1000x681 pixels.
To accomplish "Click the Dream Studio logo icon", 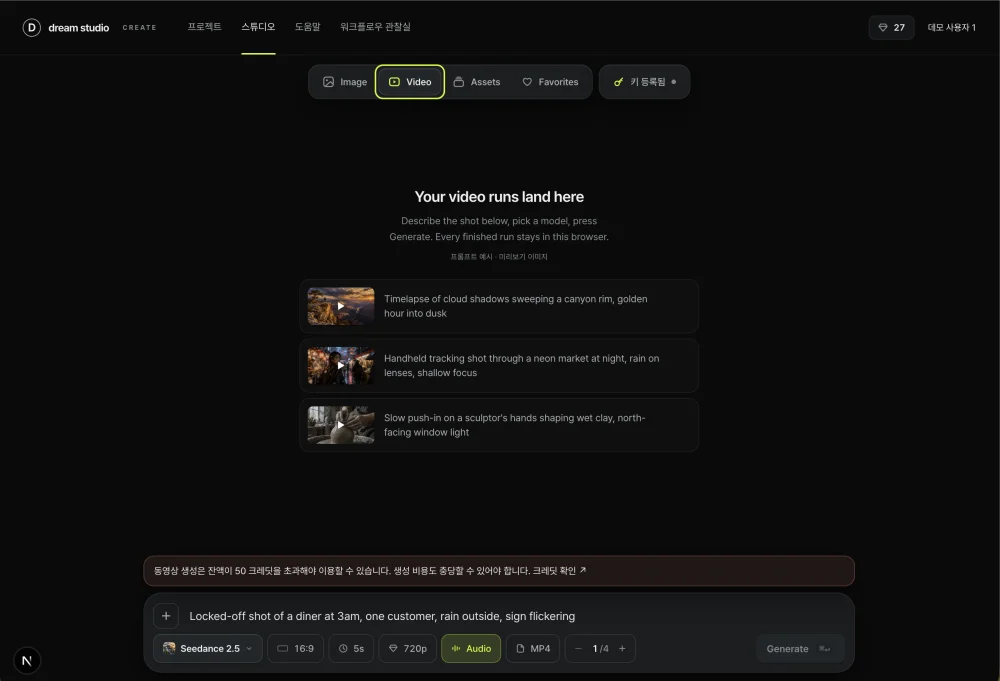I will tap(31, 27).
